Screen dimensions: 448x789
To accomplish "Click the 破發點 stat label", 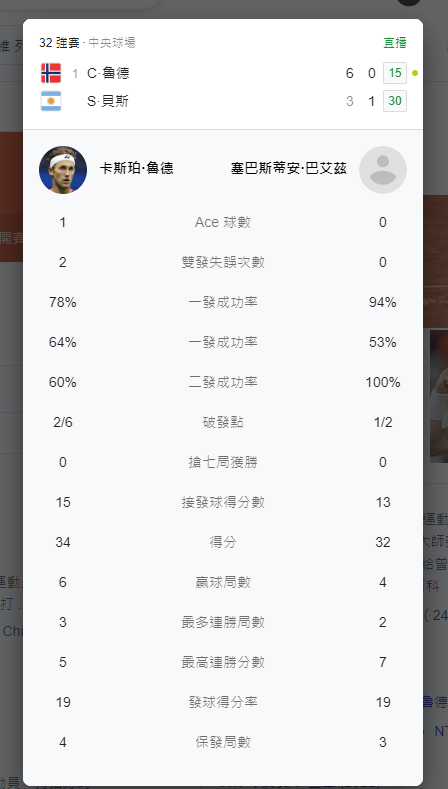I will tap(222, 422).
